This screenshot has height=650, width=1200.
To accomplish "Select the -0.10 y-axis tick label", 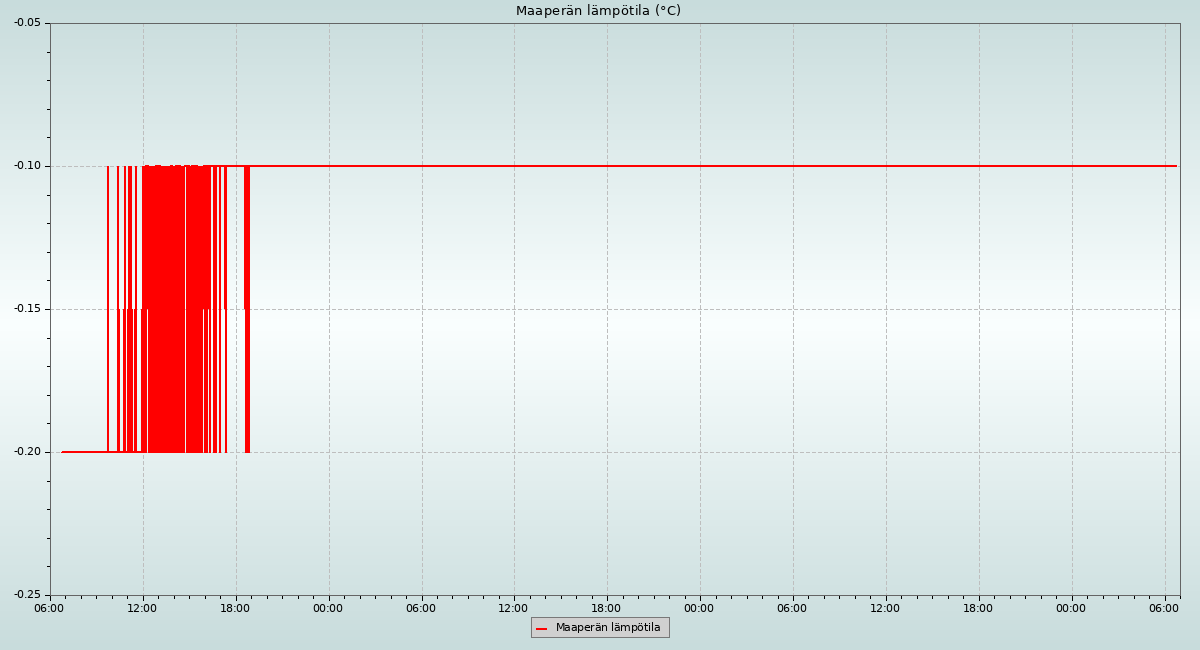I will point(27,166).
